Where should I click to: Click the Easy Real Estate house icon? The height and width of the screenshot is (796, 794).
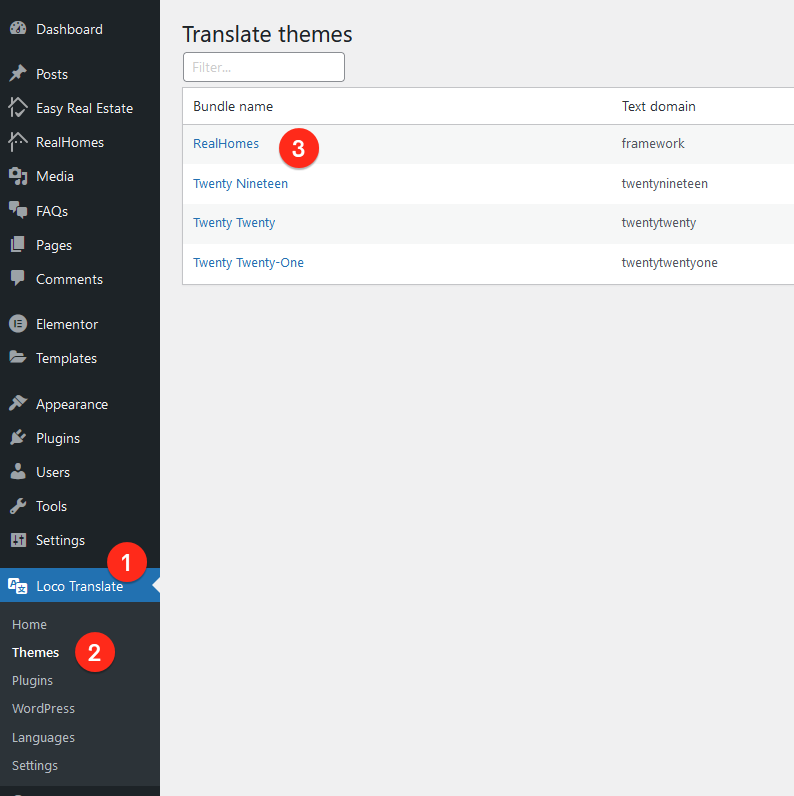(18, 108)
